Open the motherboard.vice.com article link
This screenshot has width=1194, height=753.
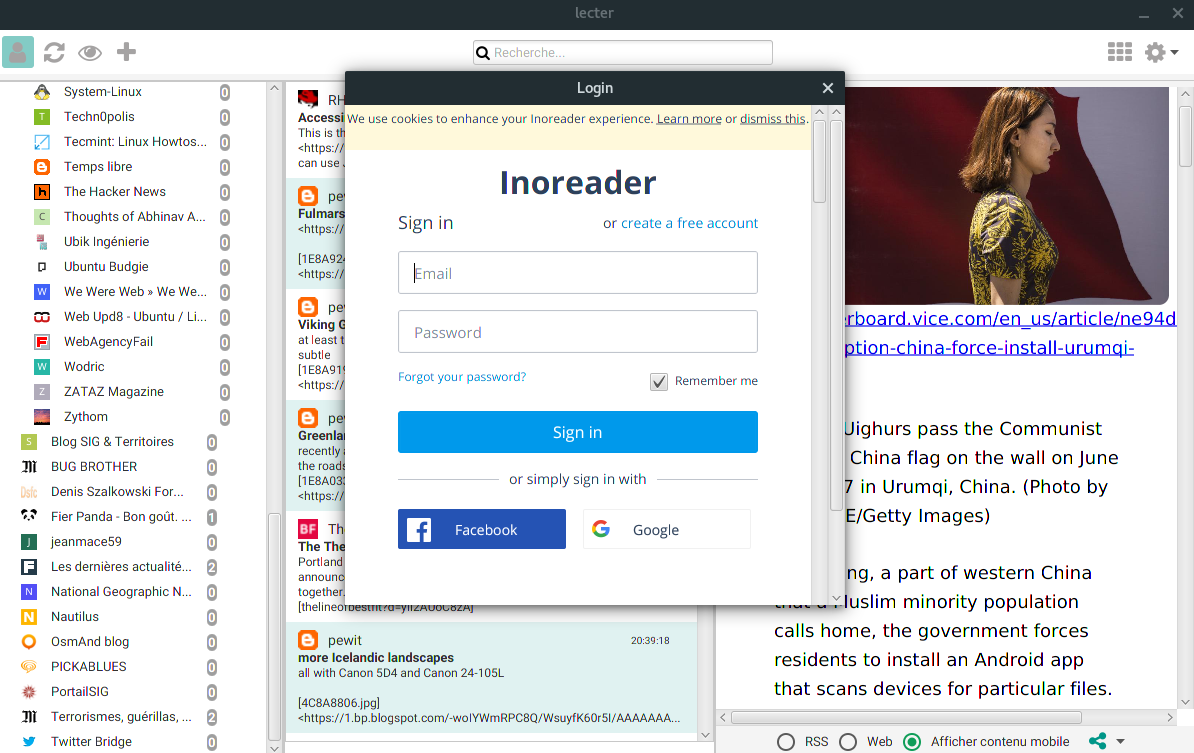click(1010, 333)
